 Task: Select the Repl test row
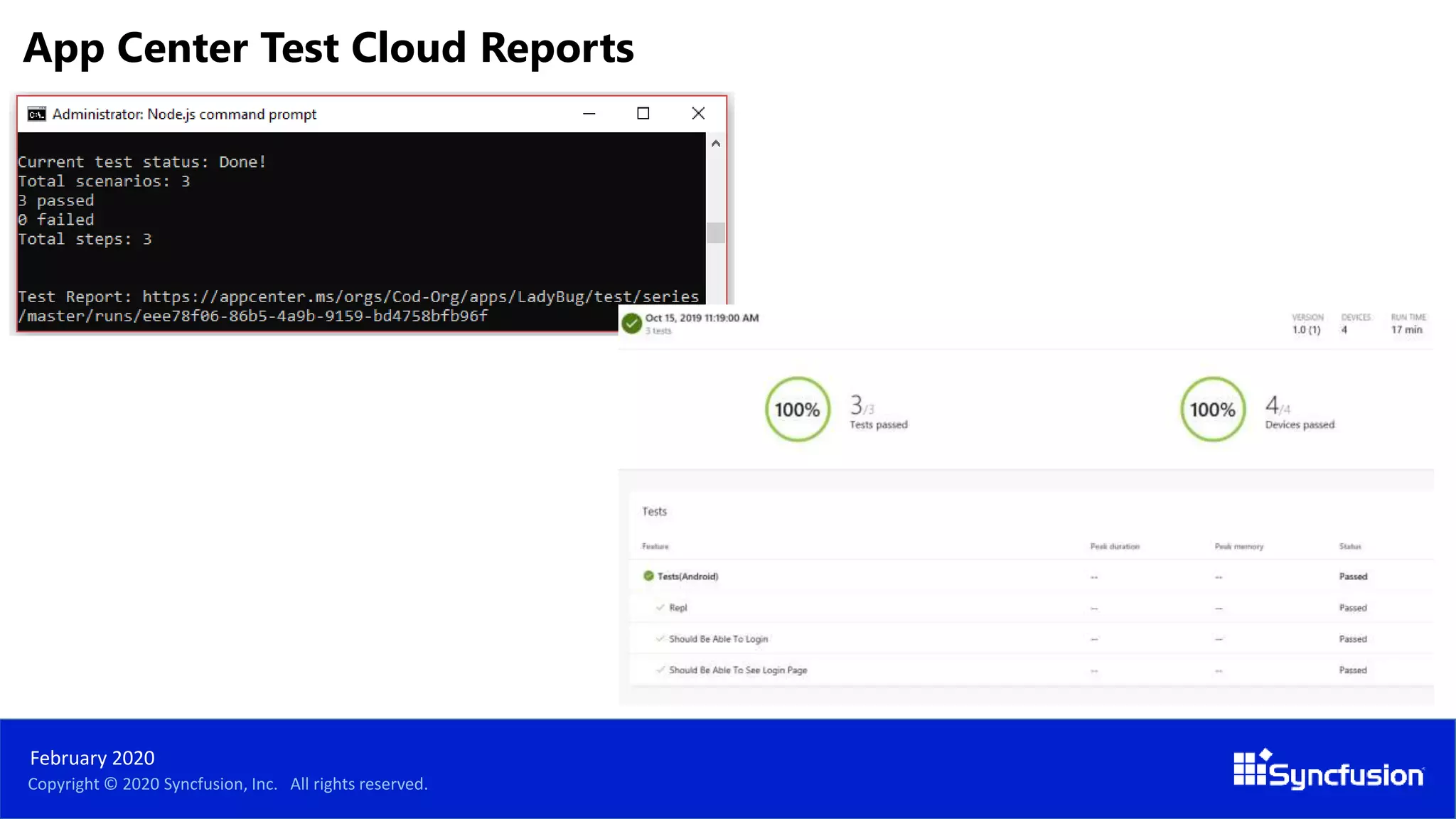tap(1031, 608)
